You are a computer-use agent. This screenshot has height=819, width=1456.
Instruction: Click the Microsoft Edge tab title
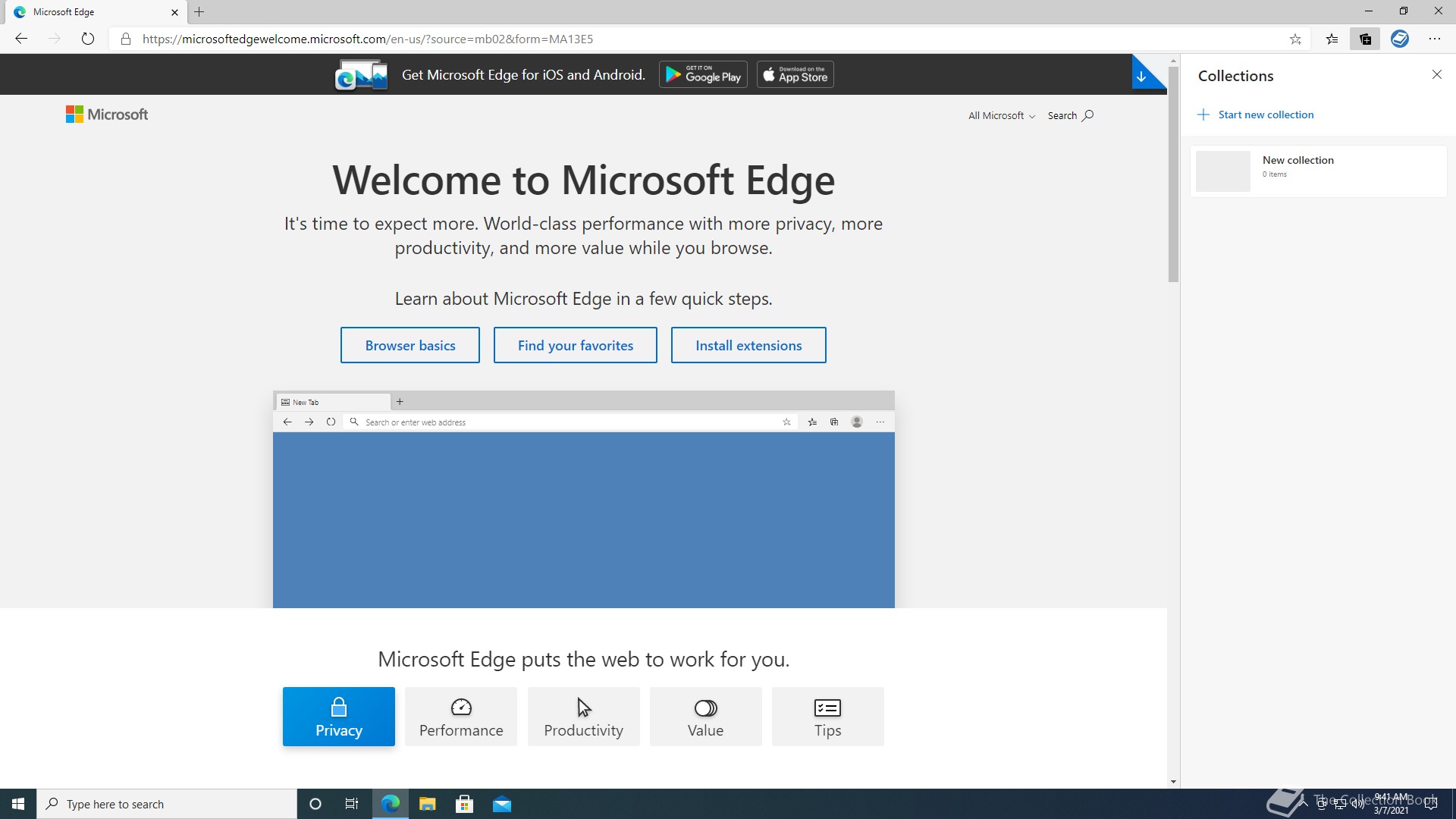tap(64, 12)
